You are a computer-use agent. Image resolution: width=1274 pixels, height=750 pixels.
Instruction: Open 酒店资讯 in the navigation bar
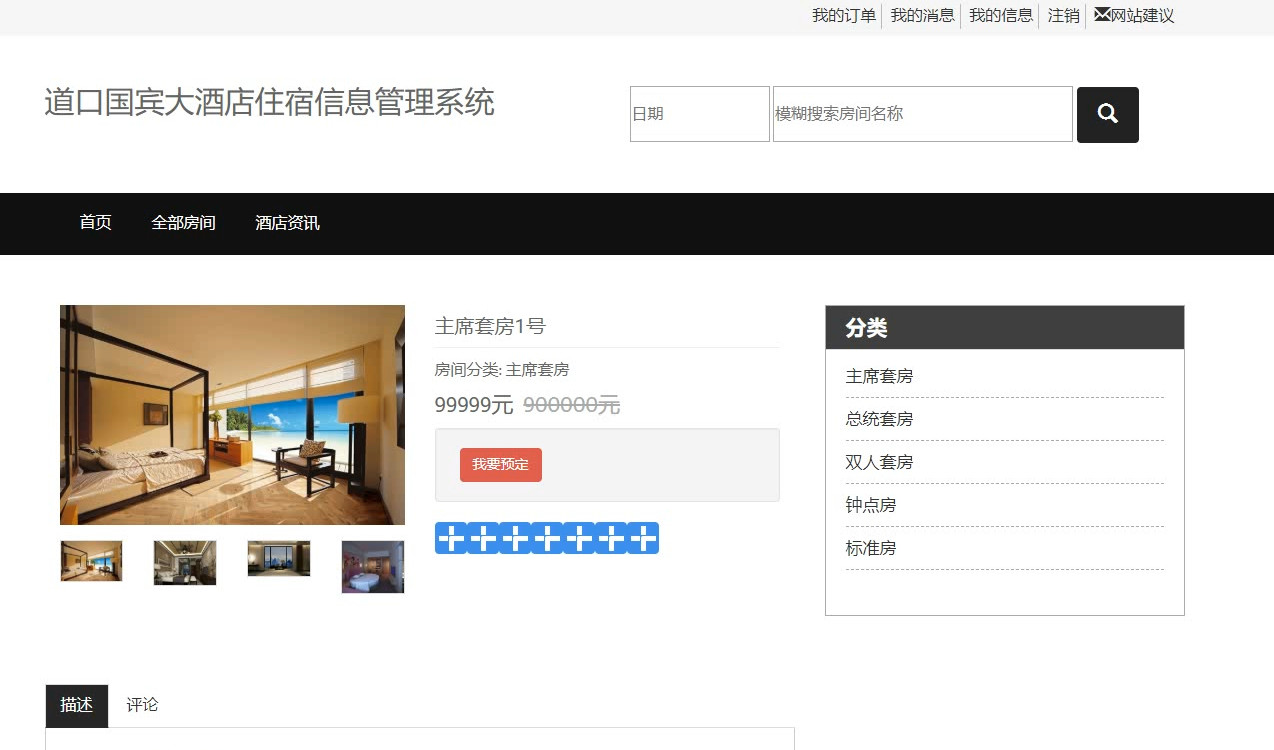[288, 223]
